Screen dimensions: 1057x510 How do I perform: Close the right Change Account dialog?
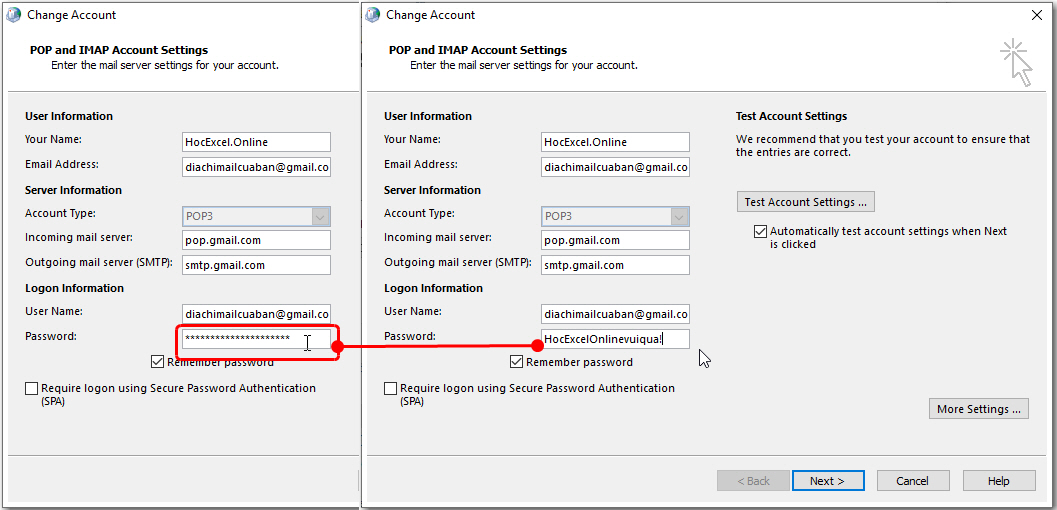point(1036,15)
